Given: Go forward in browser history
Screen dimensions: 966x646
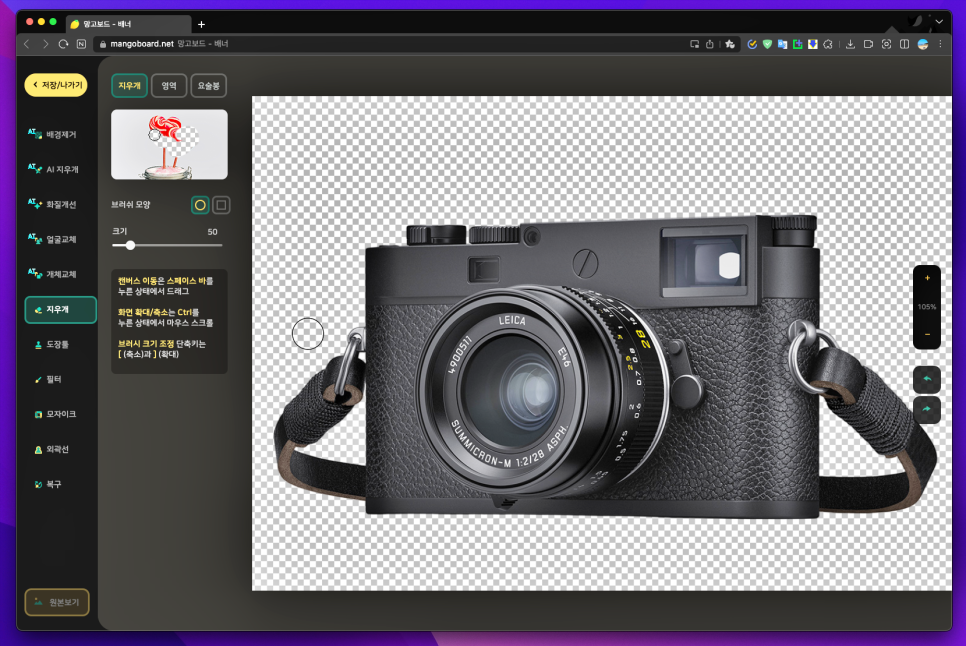Looking at the screenshot, I should click(x=45, y=44).
